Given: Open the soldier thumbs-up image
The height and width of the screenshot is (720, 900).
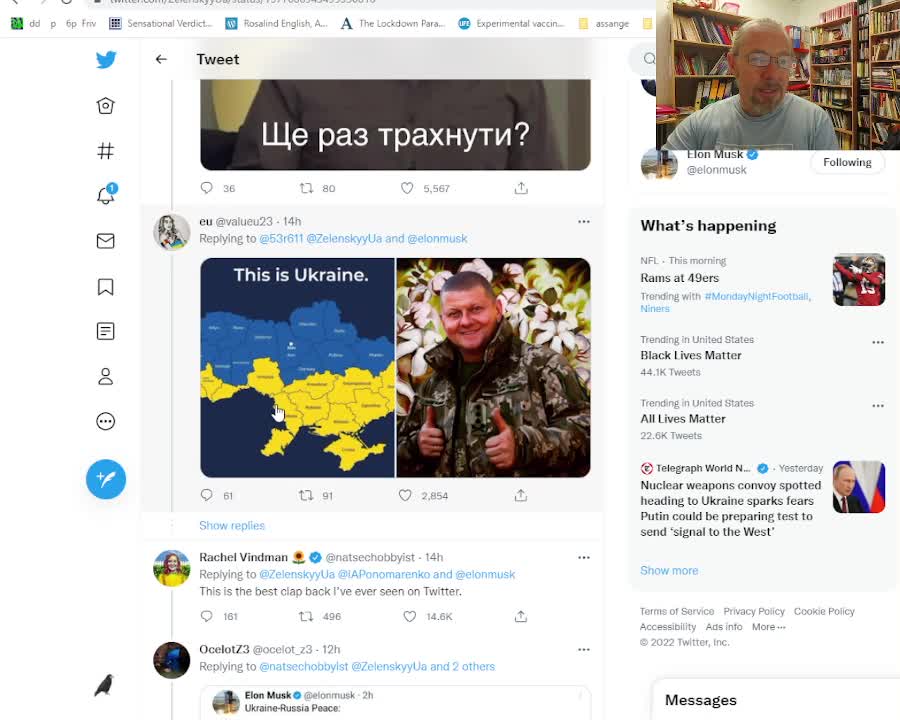Looking at the screenshot, I should [494, 367].
